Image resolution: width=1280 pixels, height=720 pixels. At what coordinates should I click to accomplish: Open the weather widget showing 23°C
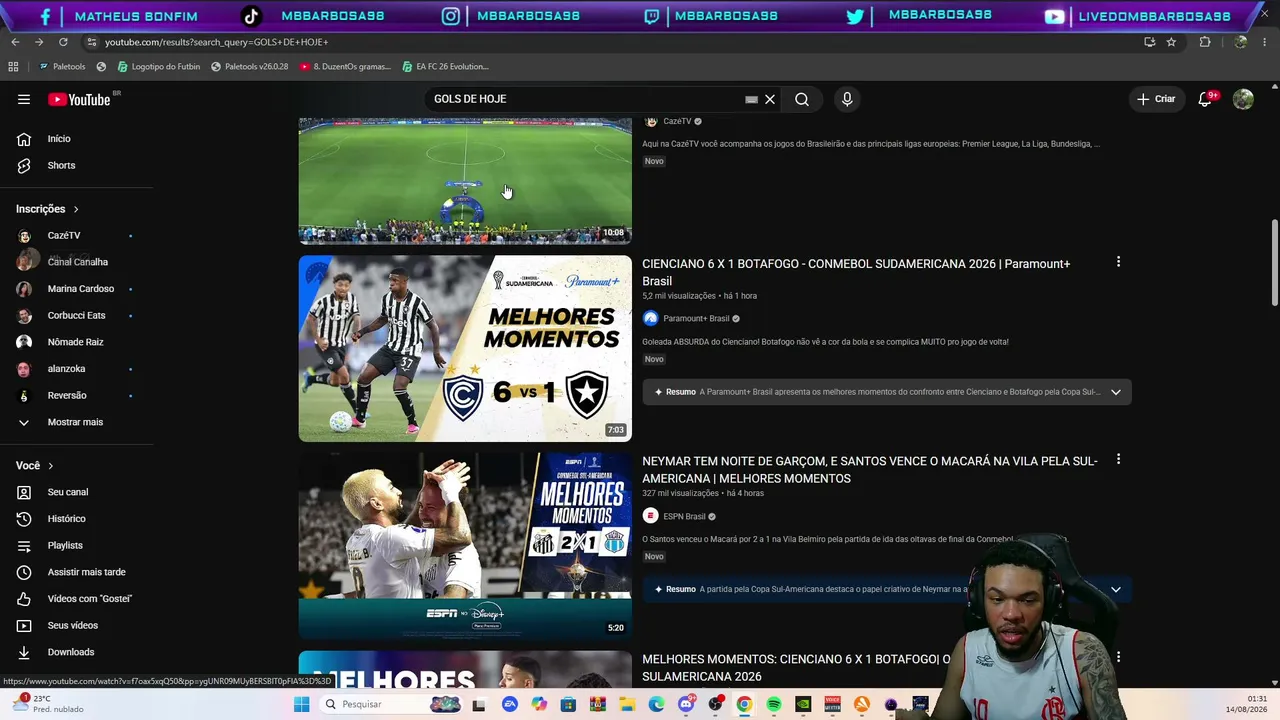click(x=50, y=704)
